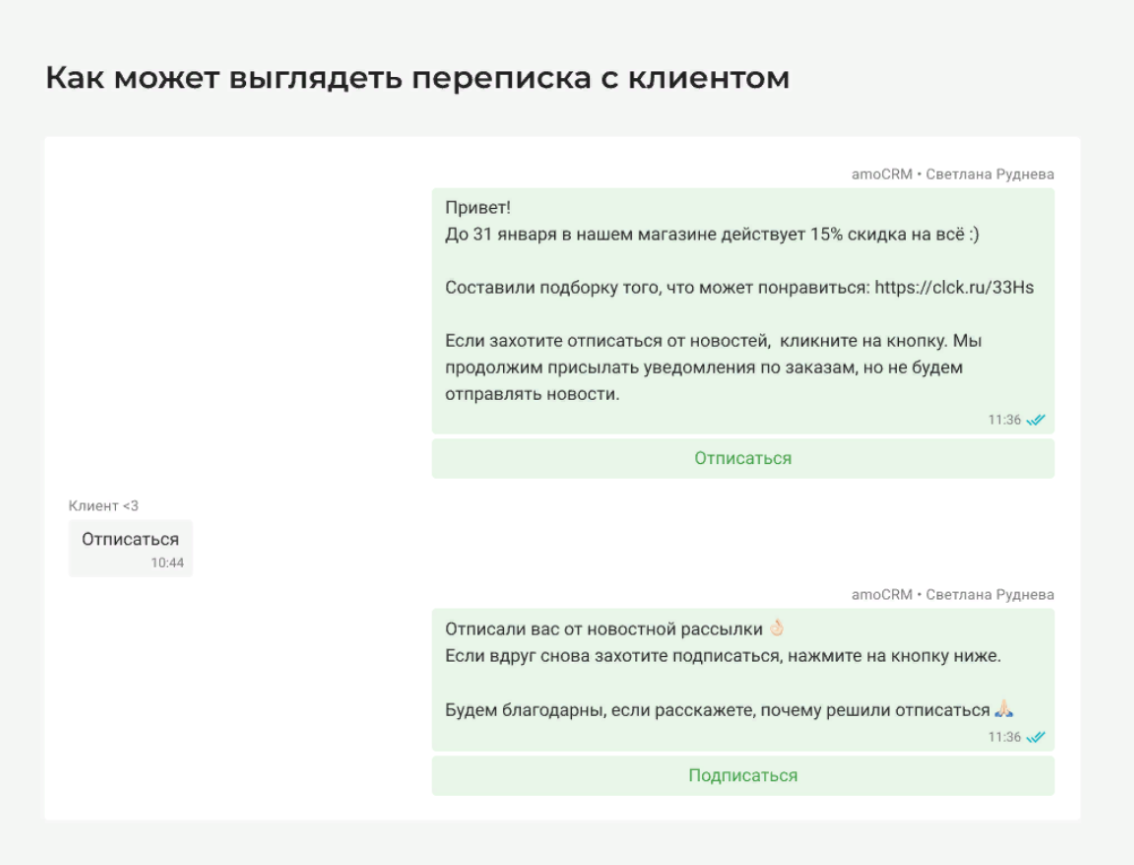Click the 'Привет!' greeting text

pos(478,208)
